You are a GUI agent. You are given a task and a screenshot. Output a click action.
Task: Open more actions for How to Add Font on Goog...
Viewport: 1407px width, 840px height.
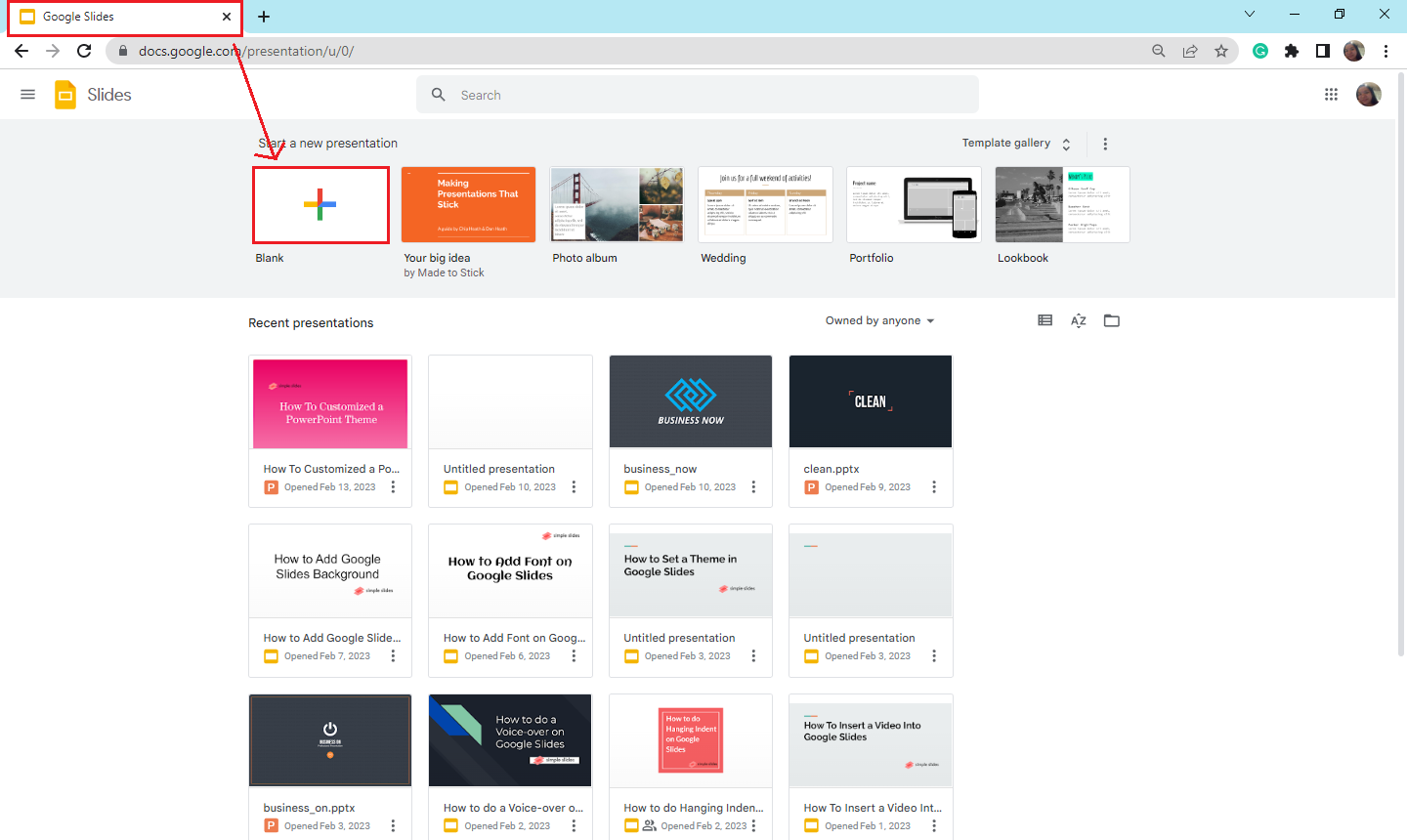point(574,656)
